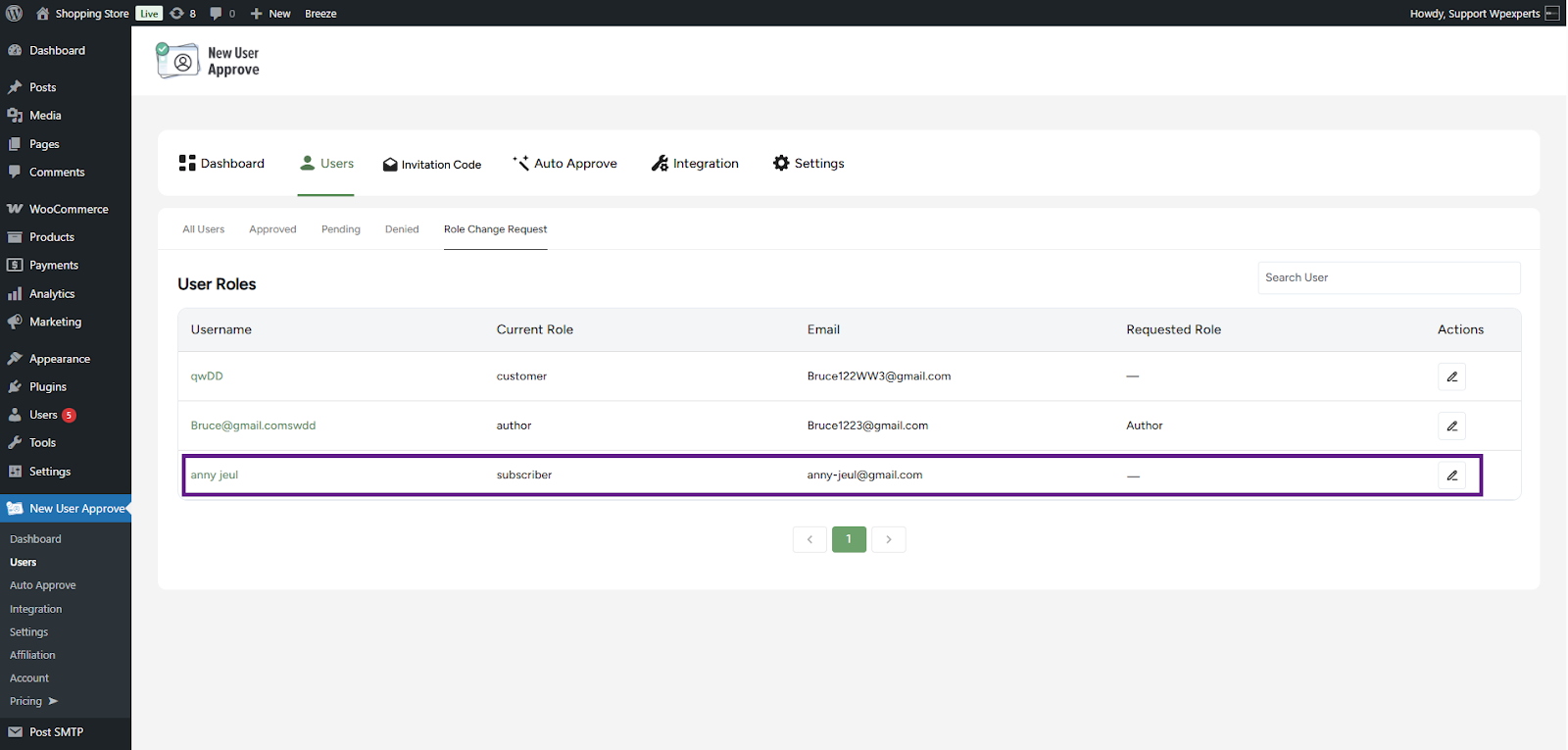Screen dimensions: 1568x750
Task: Go to next page with right chevron
Action: (888, 539)
